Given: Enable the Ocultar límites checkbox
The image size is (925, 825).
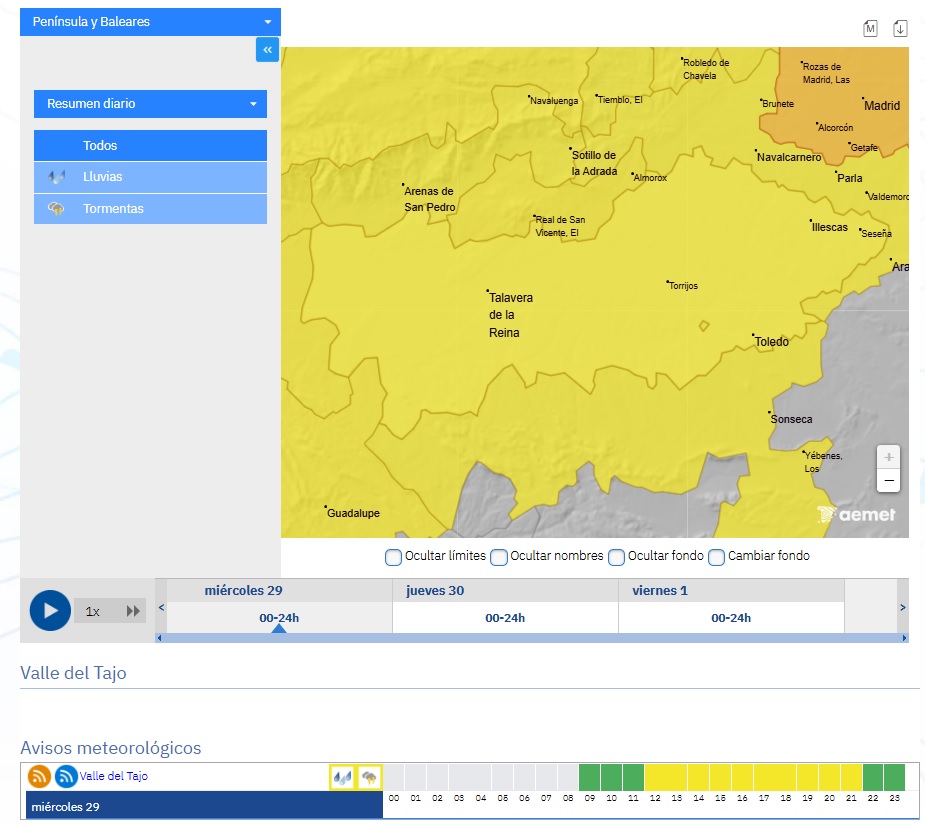Looking at the screenshot, I should (x=394, y=557).
